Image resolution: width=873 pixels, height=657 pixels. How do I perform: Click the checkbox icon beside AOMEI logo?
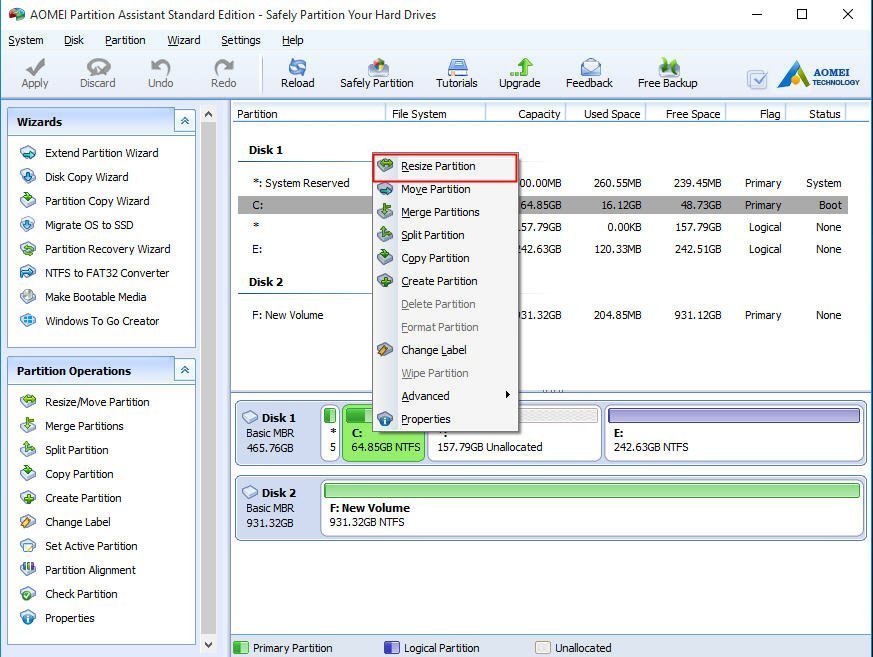pos(757,80)
